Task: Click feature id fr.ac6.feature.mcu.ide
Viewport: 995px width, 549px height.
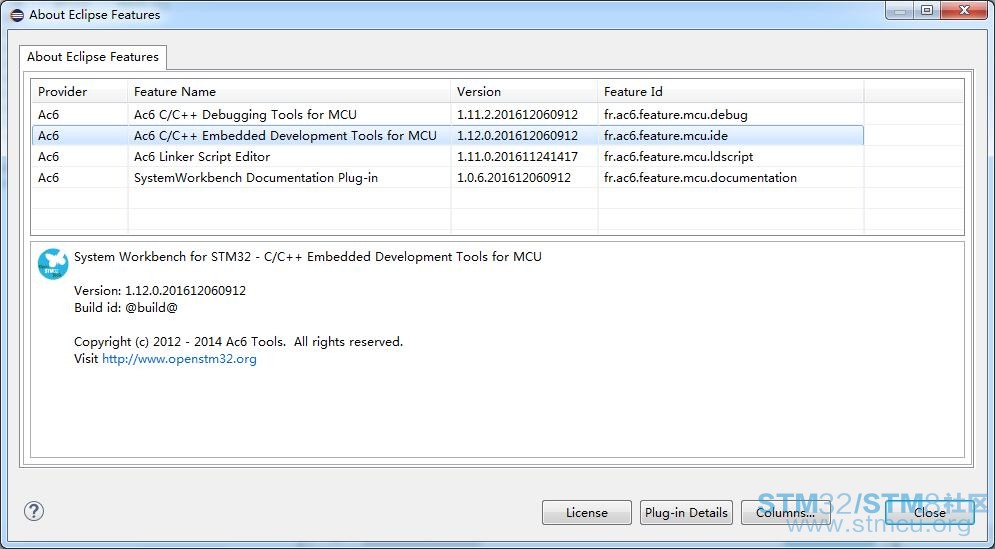Action: (666, 135)
